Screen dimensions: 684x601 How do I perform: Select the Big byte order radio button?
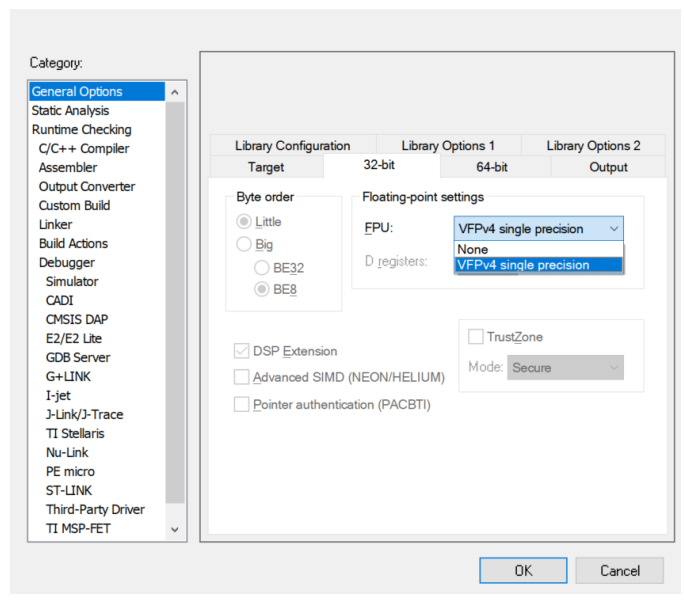click(x=244, y=245)
